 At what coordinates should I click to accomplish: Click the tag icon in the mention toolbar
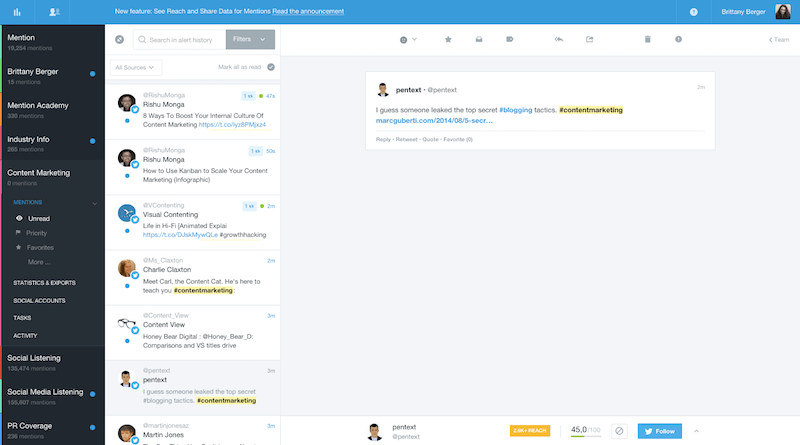(x=510, y=39)
